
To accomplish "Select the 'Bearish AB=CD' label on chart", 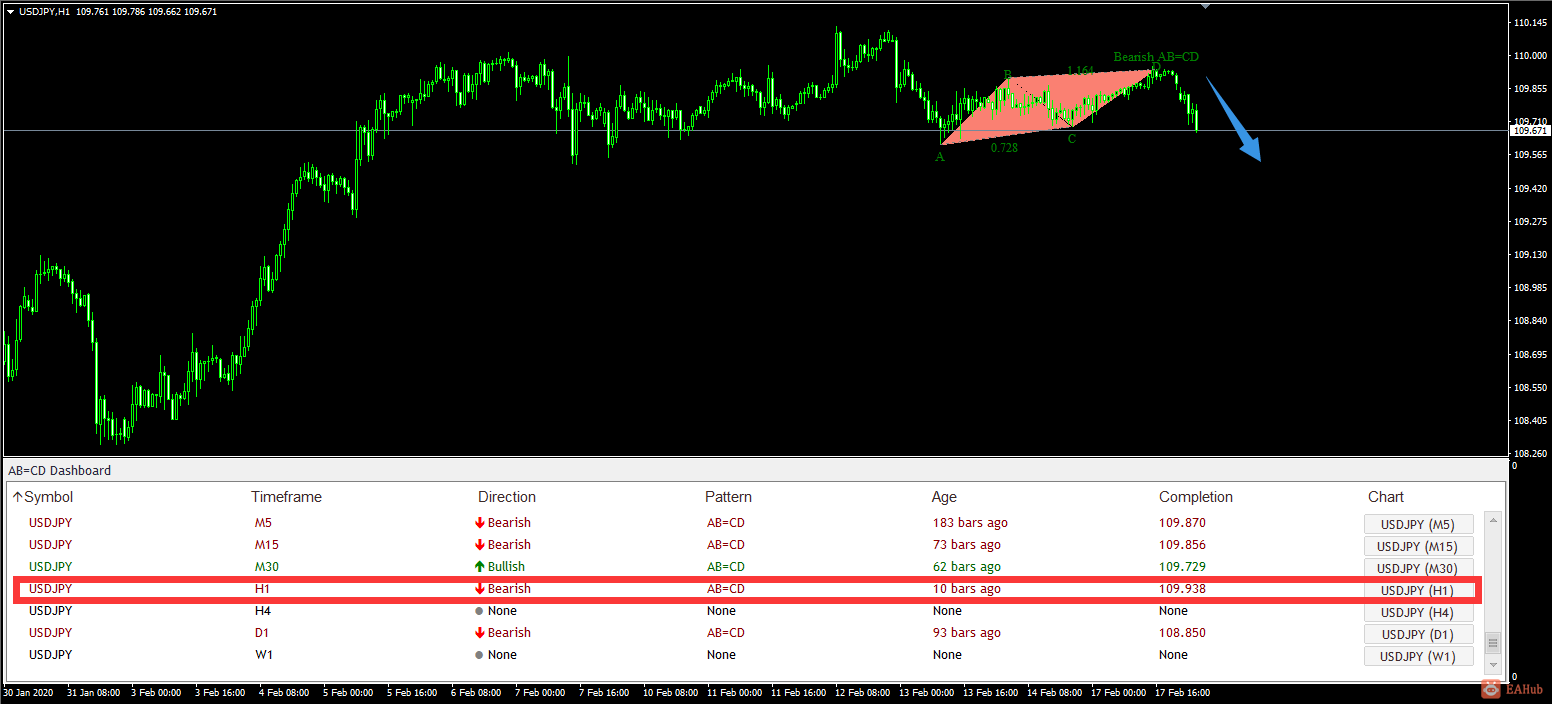I will 1156,57.
